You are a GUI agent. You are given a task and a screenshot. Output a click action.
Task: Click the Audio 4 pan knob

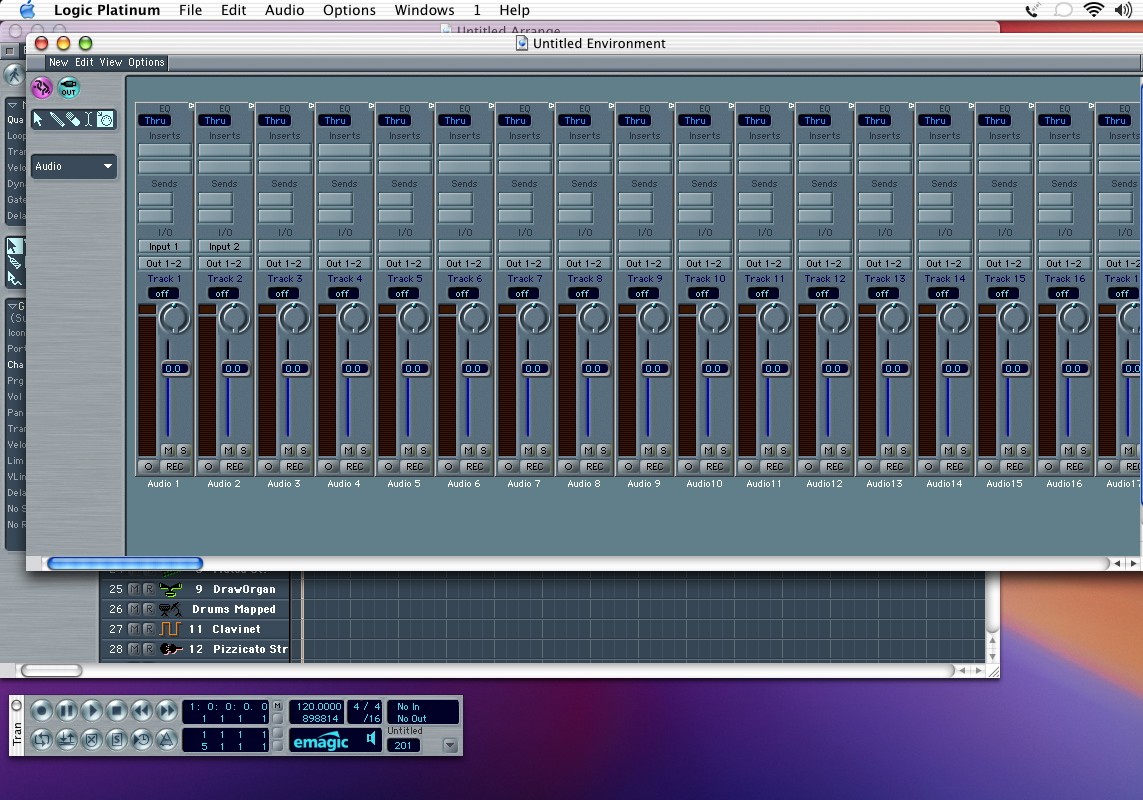click(x=353, y=318)
